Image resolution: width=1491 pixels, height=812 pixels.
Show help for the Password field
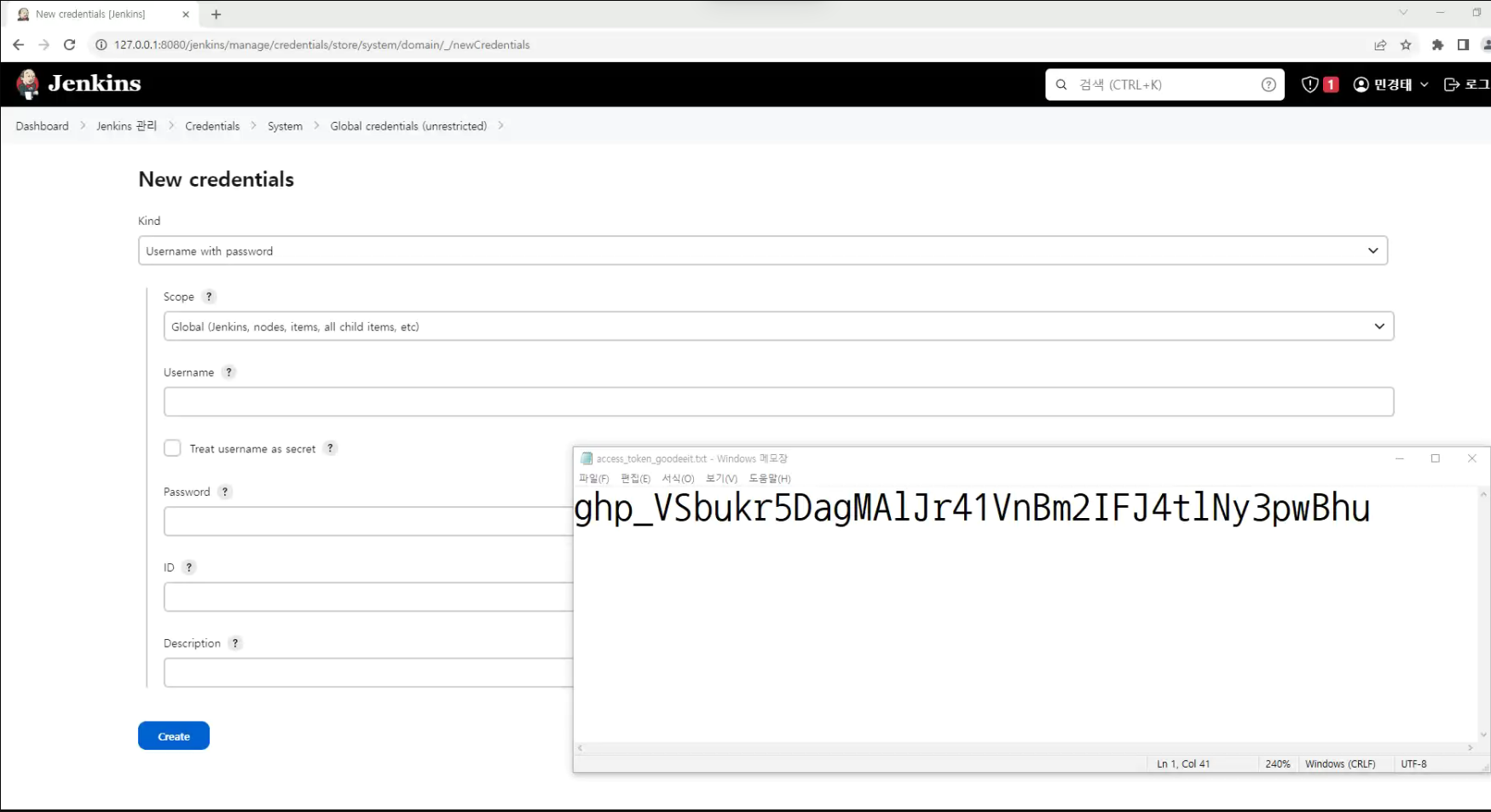click(x=225, y=492)
